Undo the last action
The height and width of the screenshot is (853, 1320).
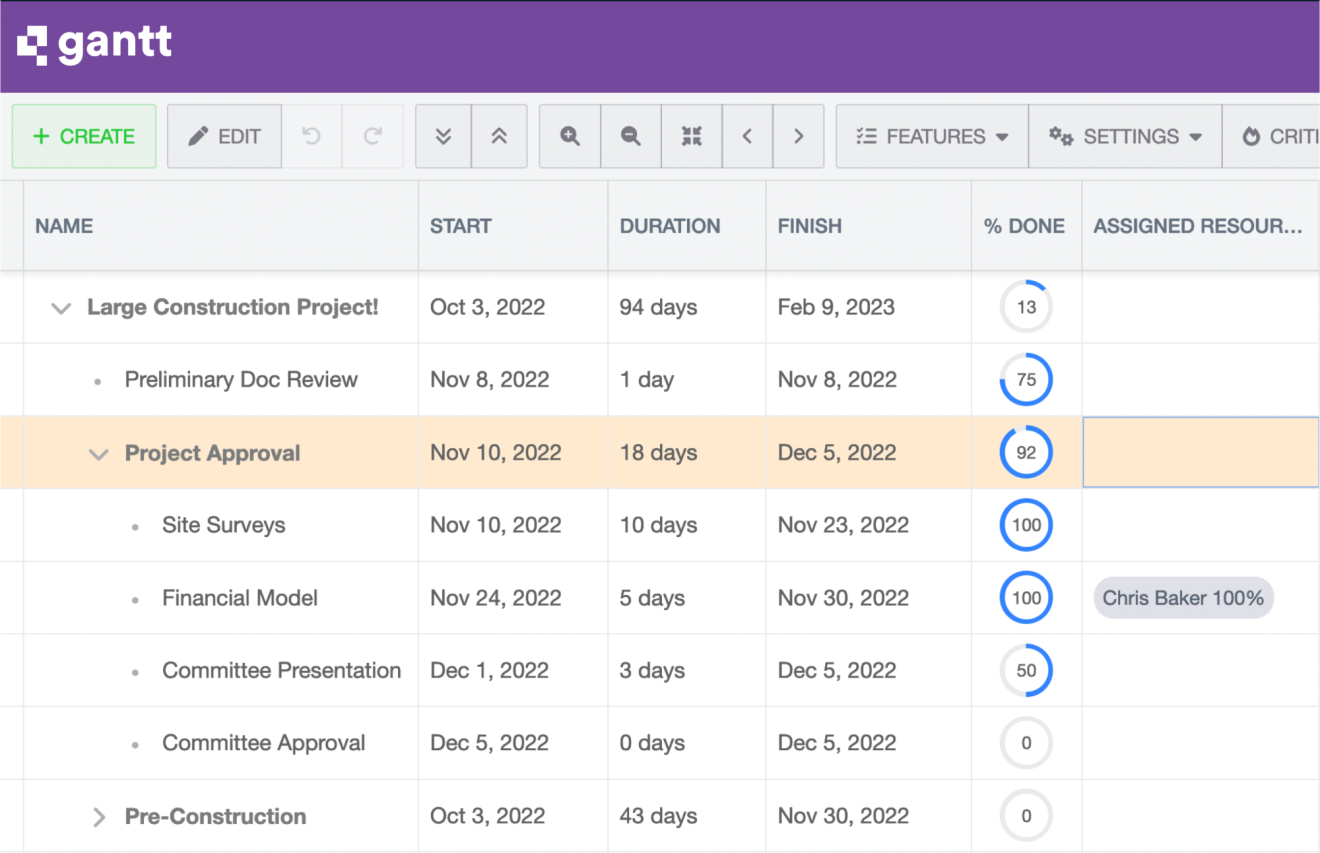click(311, 136)
